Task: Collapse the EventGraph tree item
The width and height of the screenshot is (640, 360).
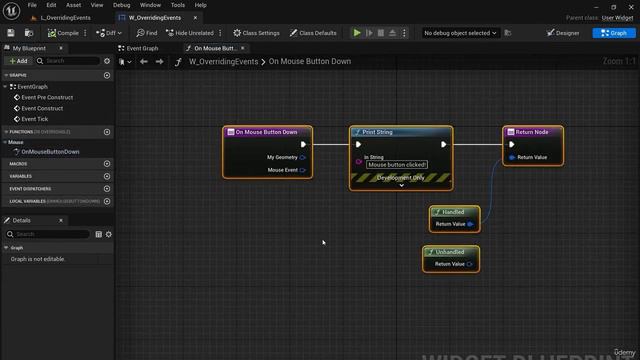Action: coord(5,87)
